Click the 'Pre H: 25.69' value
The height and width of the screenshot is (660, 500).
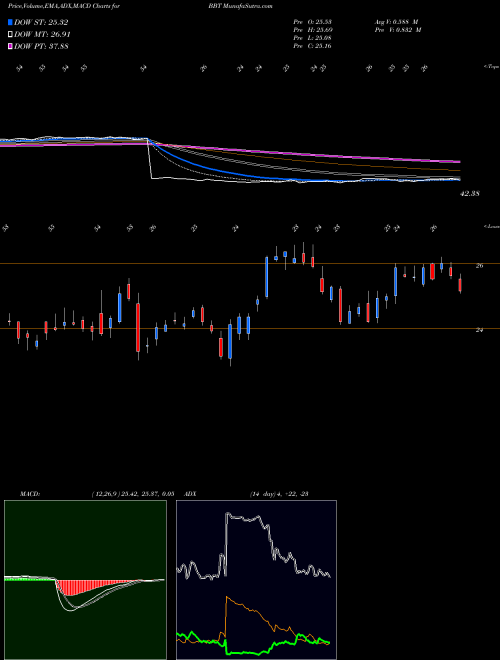pyautogui.click(x=312, y=30)
